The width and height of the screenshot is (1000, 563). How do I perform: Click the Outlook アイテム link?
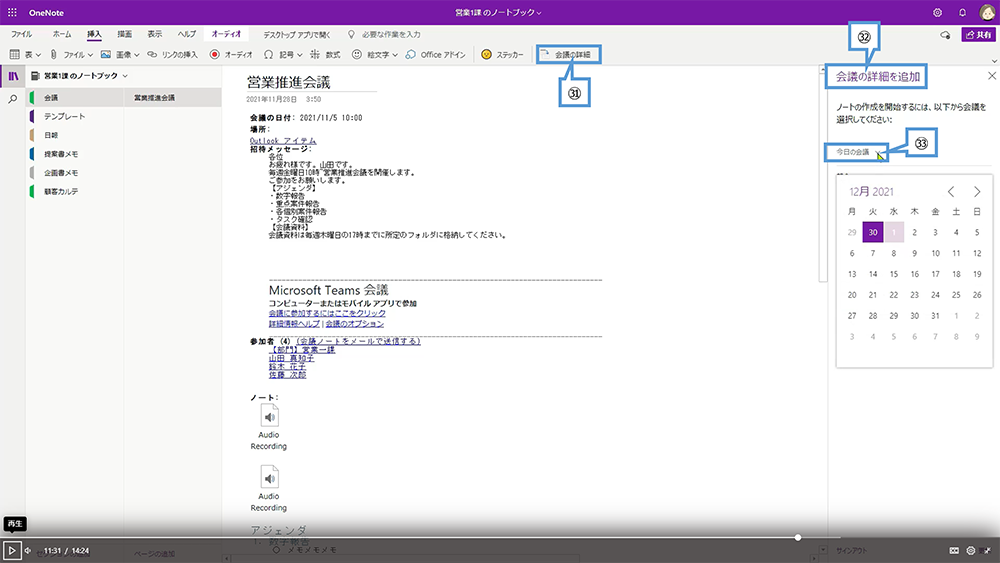(x=283, y=140)
